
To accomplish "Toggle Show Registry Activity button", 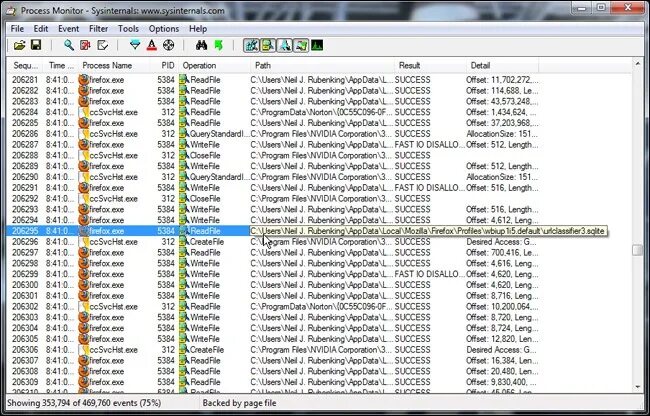I will 251,45.
